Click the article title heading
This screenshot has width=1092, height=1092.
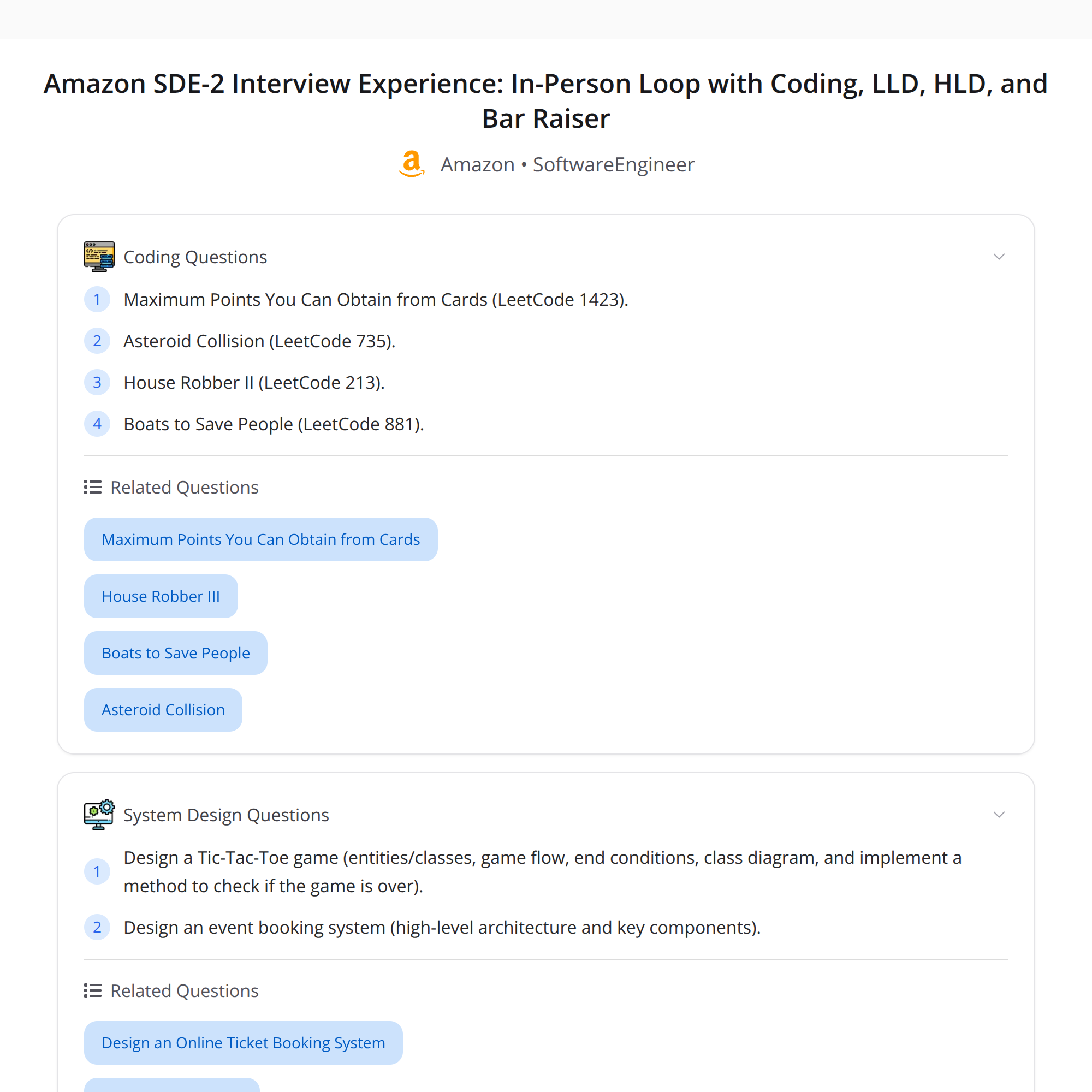pyautogui.click(x=545, y=100)
